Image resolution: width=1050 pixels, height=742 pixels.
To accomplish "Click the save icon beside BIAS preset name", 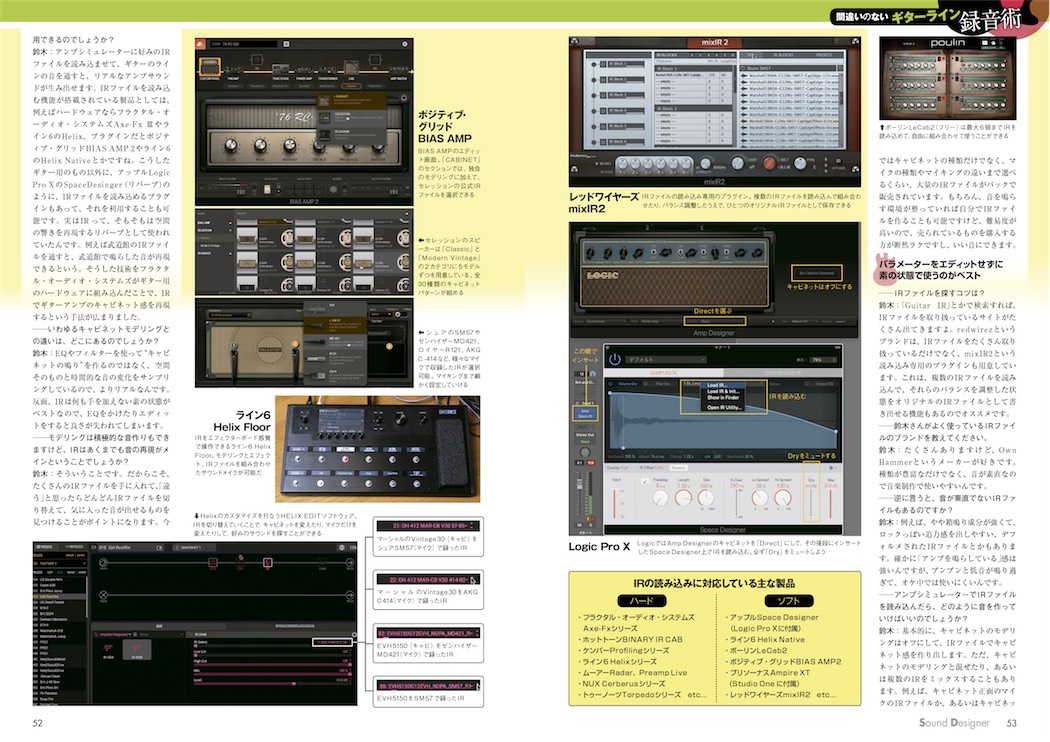I will point(286,44).
